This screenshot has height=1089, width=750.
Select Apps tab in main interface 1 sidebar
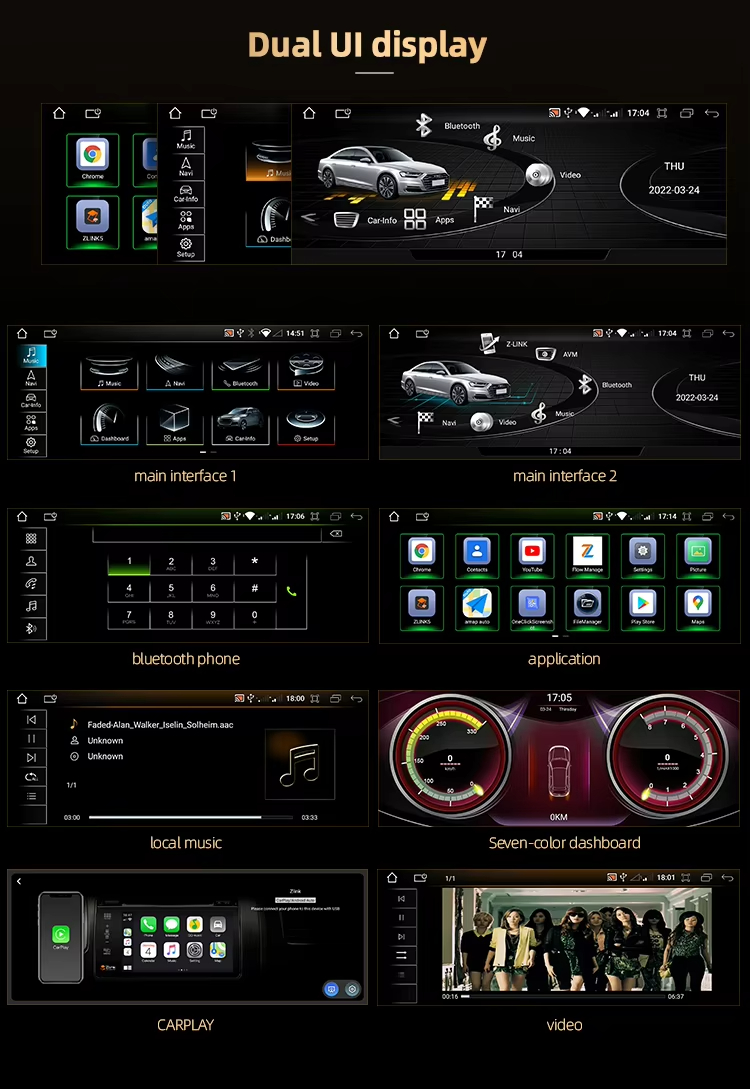click(x=31, y=423)
